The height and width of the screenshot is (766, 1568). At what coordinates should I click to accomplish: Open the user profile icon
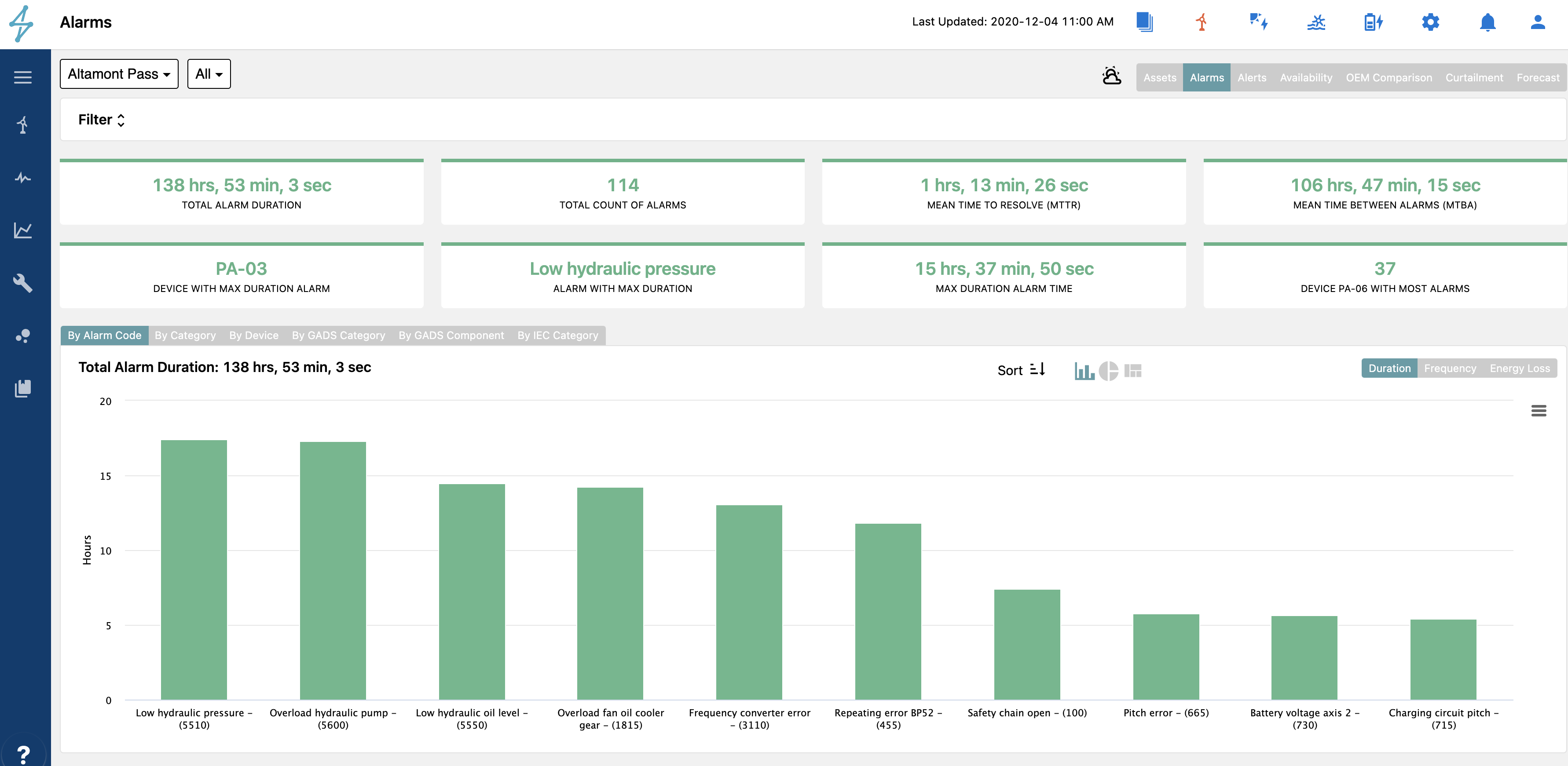(1538, 22)
